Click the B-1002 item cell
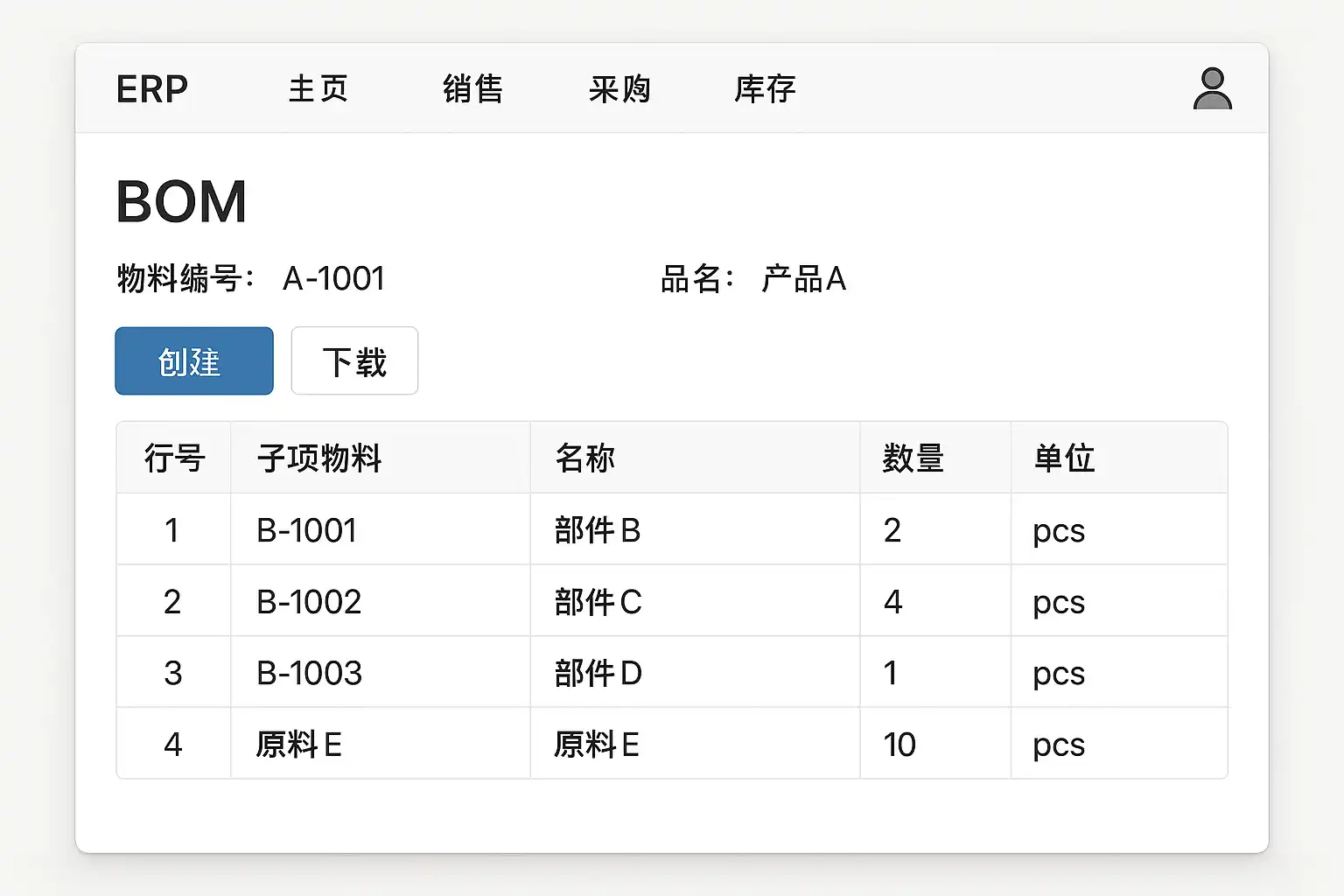1344x896 pixels. [308, 602]
